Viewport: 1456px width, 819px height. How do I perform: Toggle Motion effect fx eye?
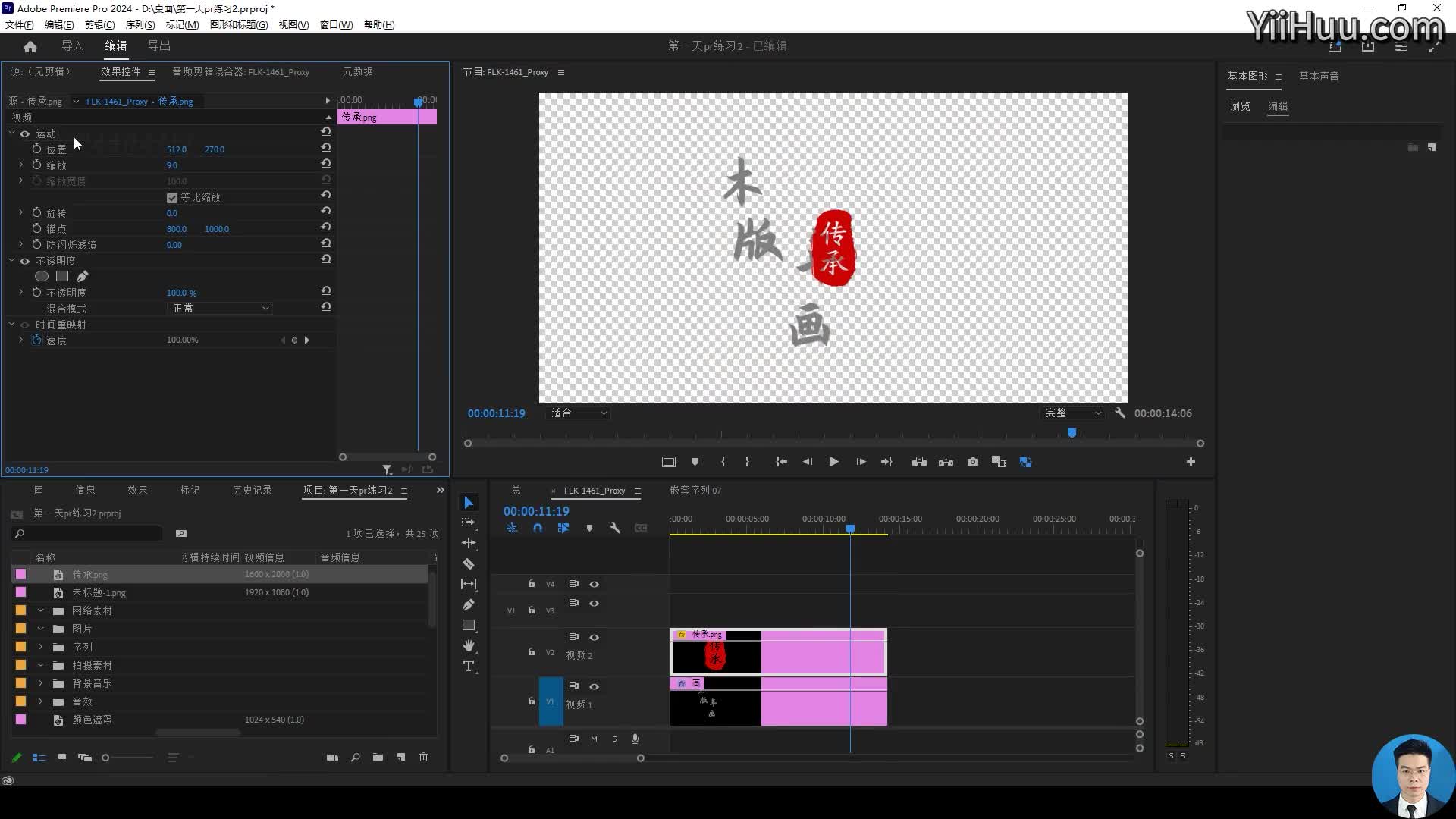click(24, 133)
